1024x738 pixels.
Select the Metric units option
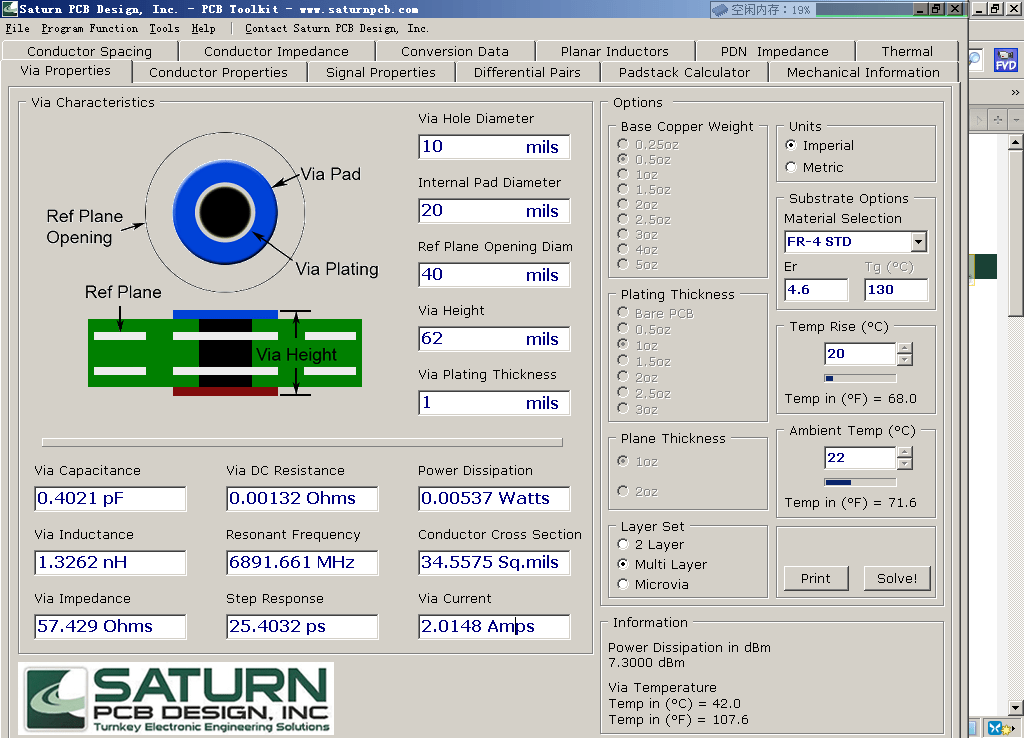pos(814,168)
